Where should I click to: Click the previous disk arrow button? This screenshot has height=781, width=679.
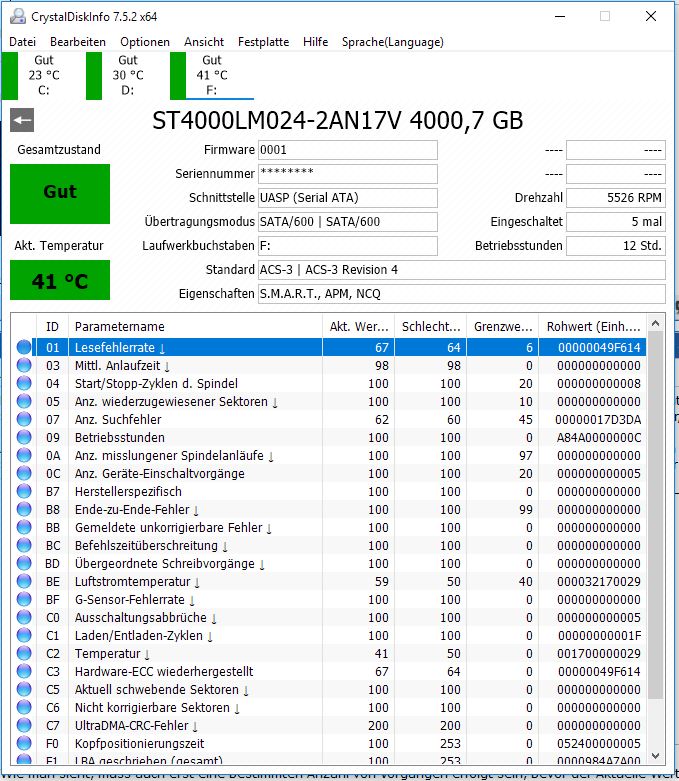22,120
